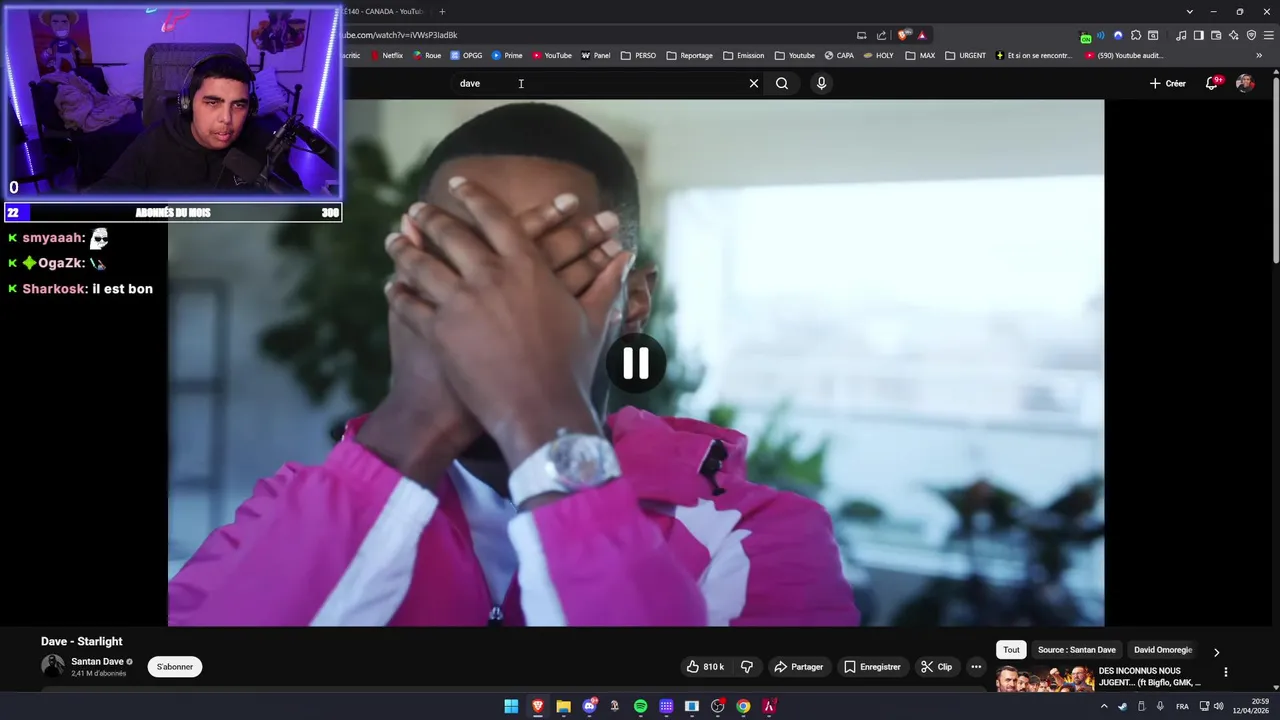Select the 'David Omoregie' filter chip
The image size is (1280, 720).
[1162, 650]
